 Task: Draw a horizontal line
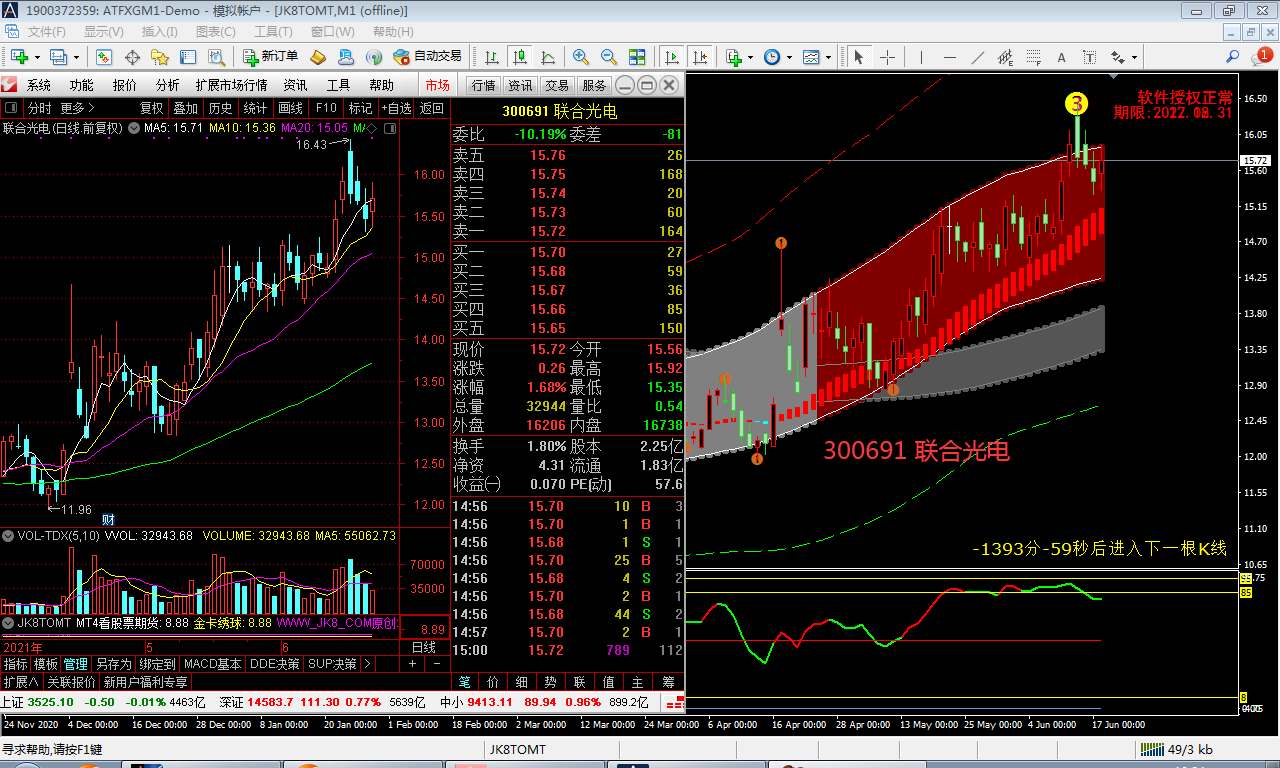[x=950, y=56]
